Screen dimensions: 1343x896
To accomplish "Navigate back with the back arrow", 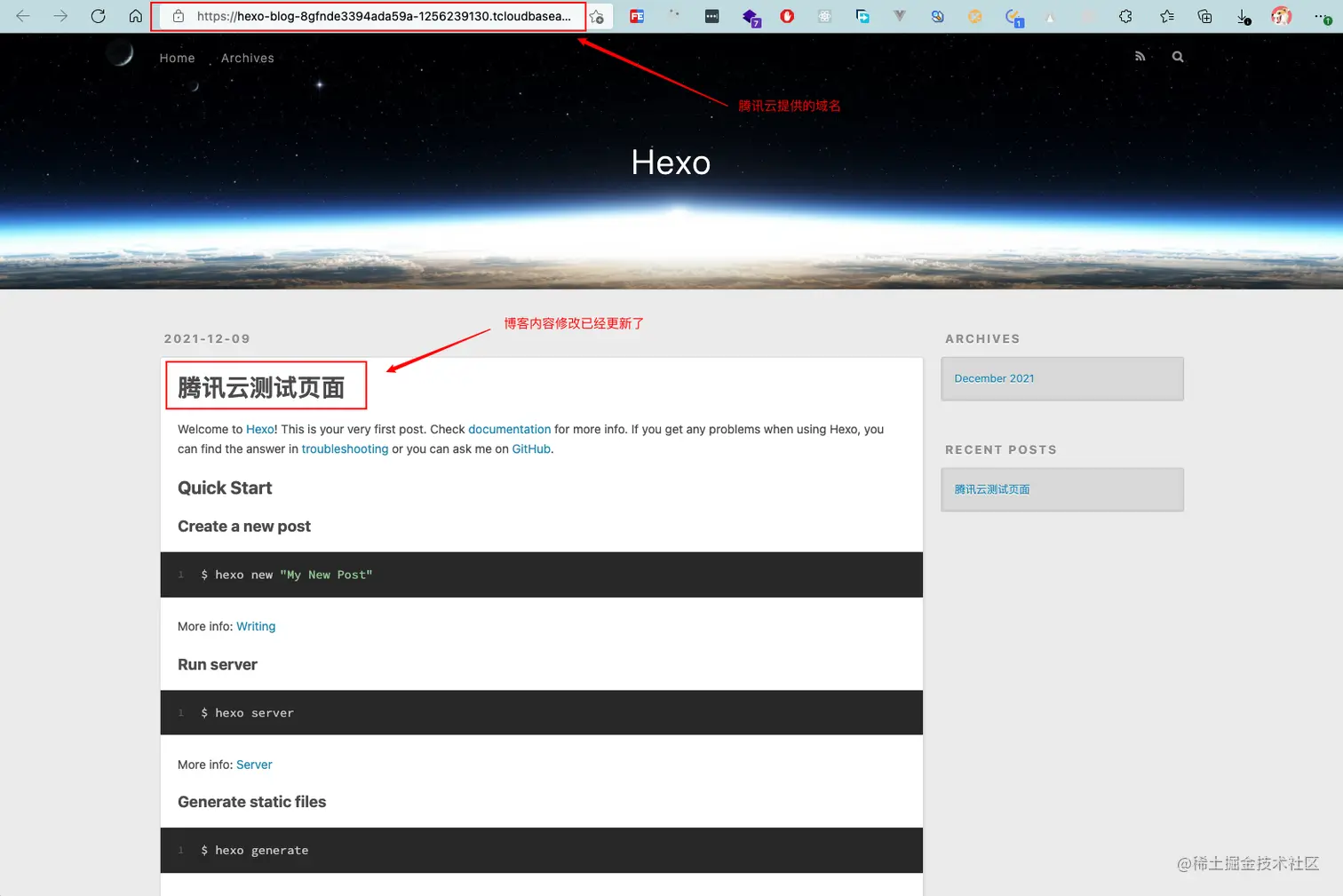I will [x=23, y=15].
